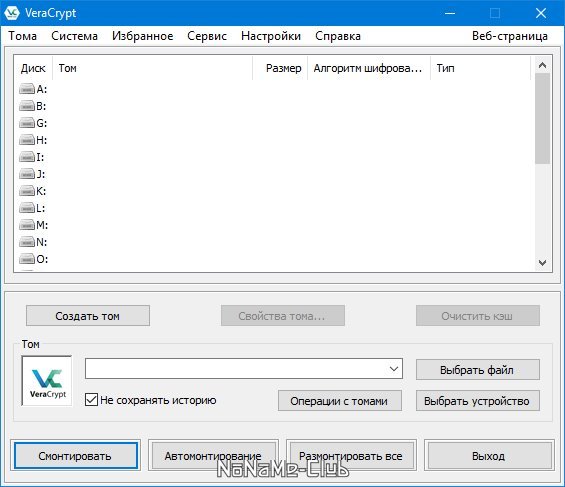Open the Избранное menu
565x487 pixels.
pyautogui.click(x=143, y=36)
